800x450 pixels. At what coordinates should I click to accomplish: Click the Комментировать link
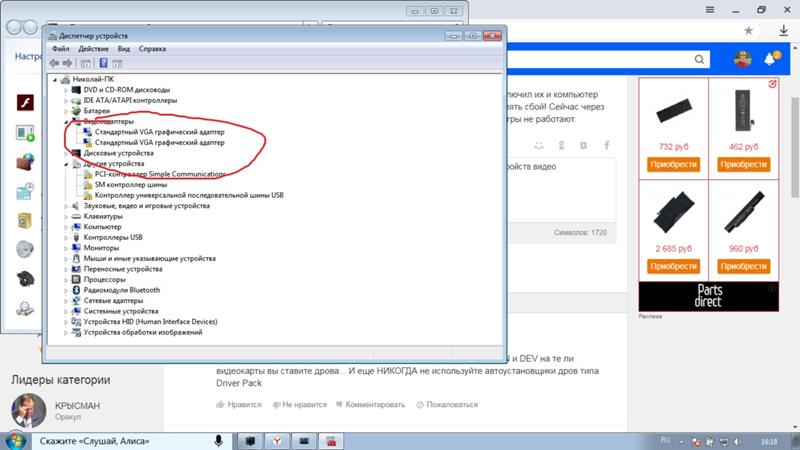coord(370,405)
